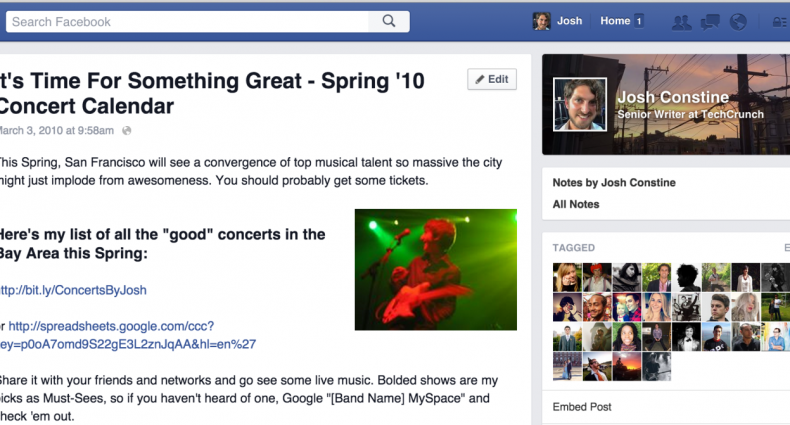Open Josh profile link in top bar
The height and width of the screenshot is (425, 790).
point(570,21)
